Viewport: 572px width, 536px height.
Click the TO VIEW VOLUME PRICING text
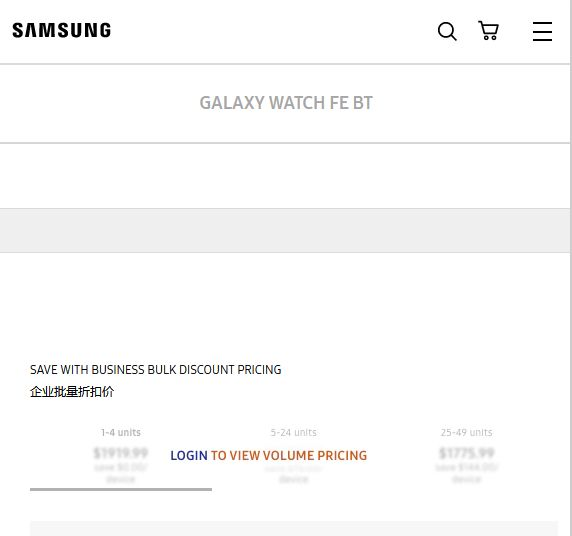(289, 455)
